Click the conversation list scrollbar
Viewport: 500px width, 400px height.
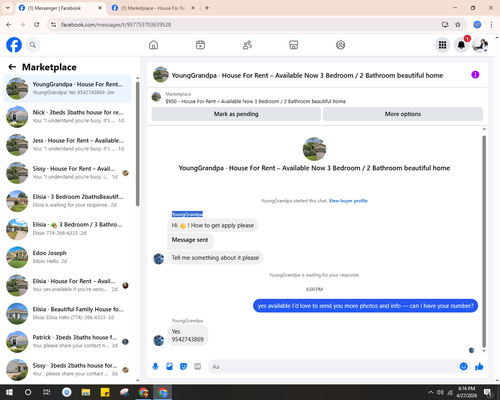point(137,144)
